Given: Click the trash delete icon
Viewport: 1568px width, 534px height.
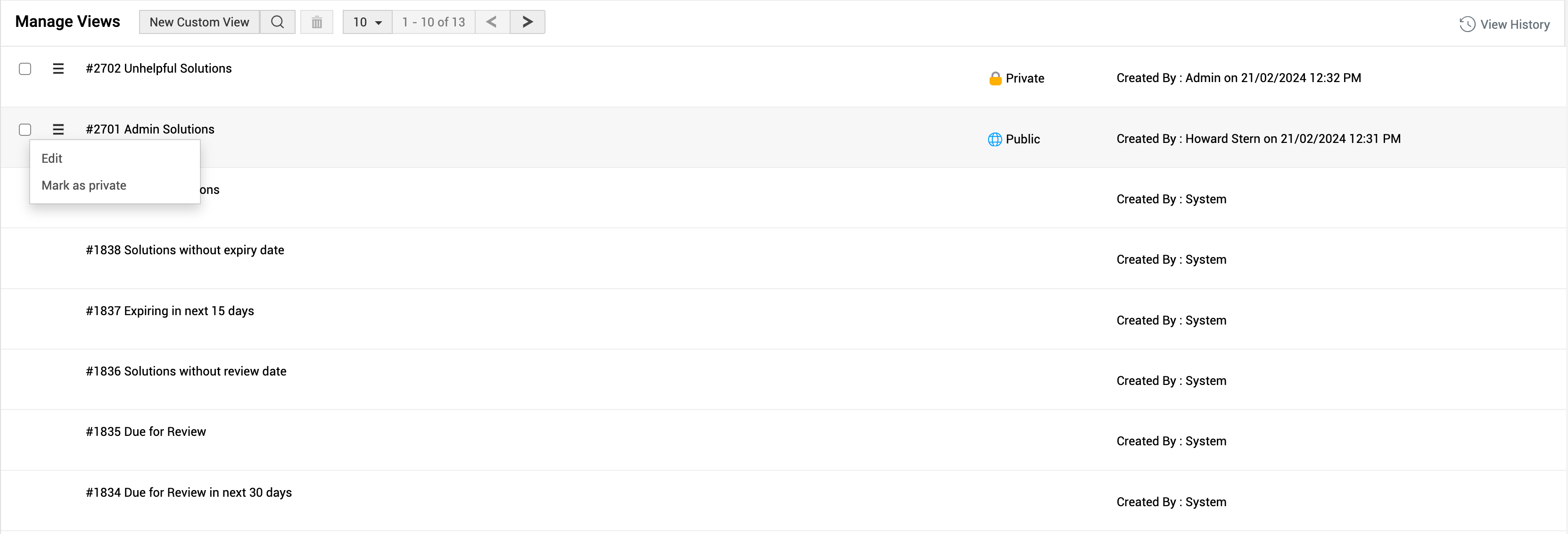Looking at the screenshot, I should click(x=316, y=23).
